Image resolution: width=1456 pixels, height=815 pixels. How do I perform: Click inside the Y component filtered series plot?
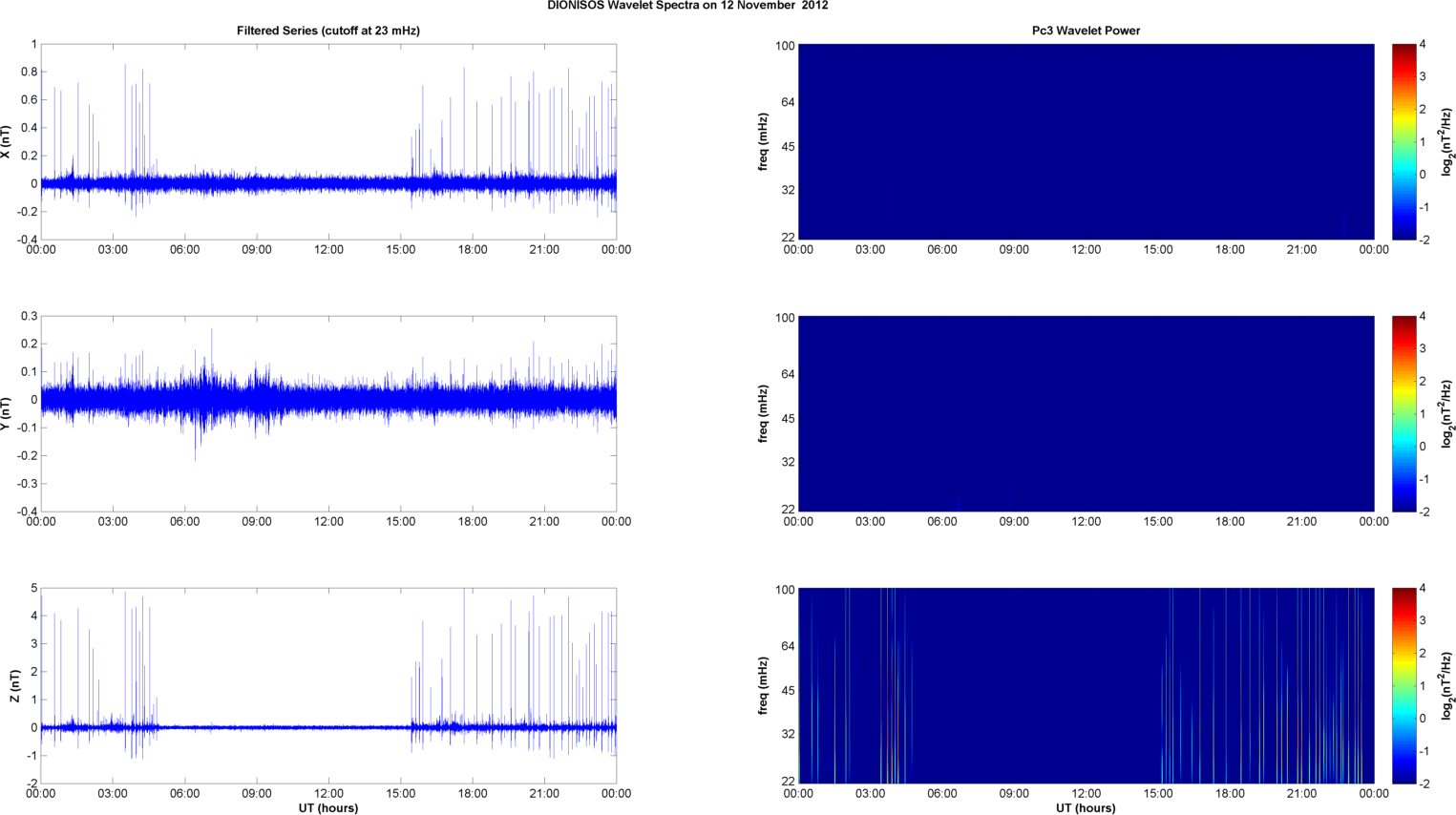(328, 414)
